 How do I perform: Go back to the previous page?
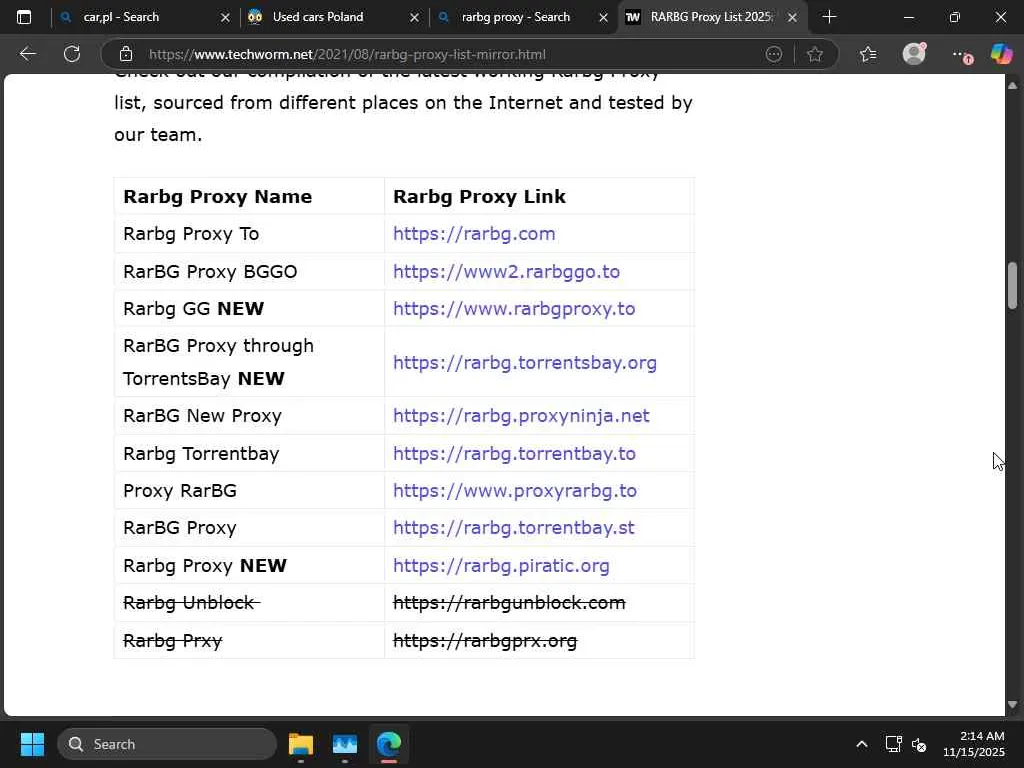click(x=27, y=54)
